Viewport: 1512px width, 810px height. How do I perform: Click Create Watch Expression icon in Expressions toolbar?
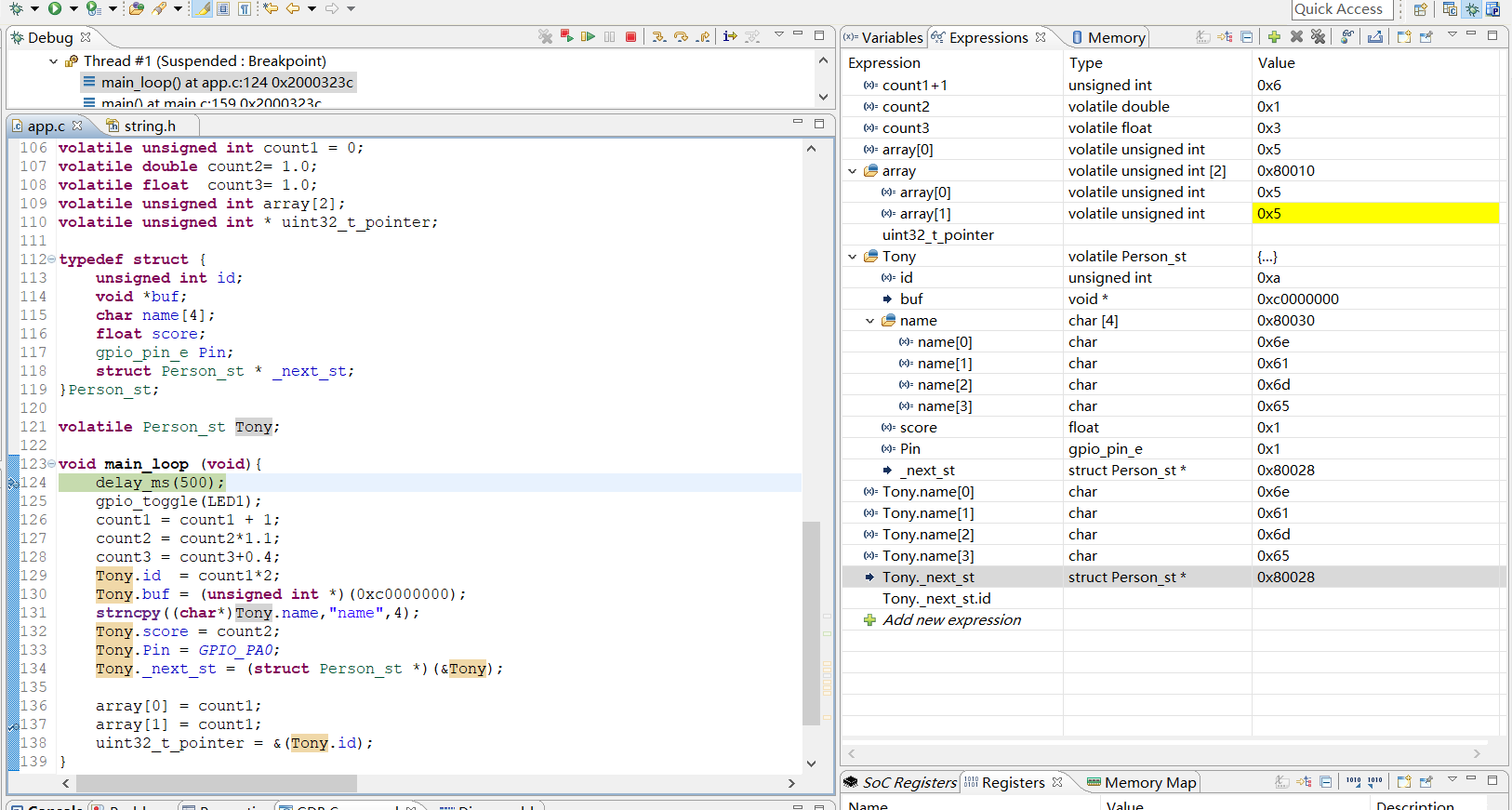pyautogui.click(x=1347, y=36)
